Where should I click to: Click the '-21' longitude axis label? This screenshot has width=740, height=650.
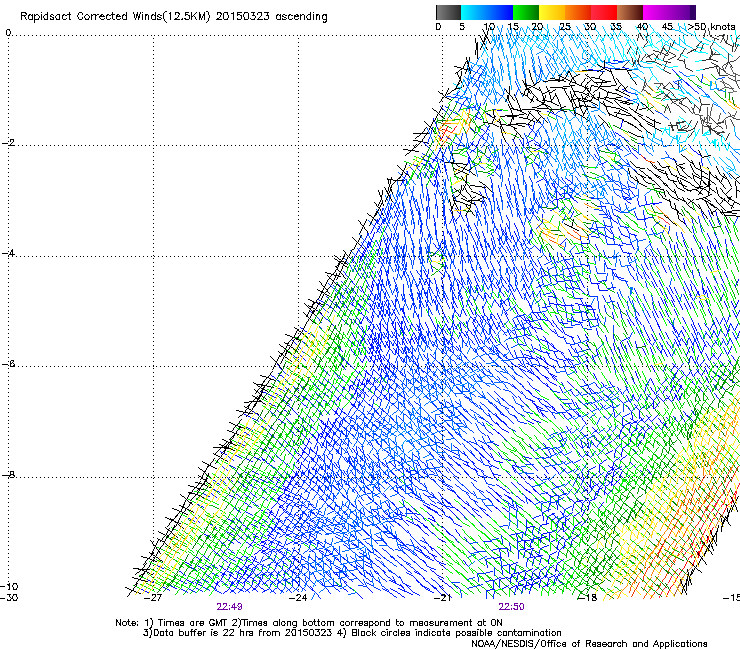click(x=442, y=598)
